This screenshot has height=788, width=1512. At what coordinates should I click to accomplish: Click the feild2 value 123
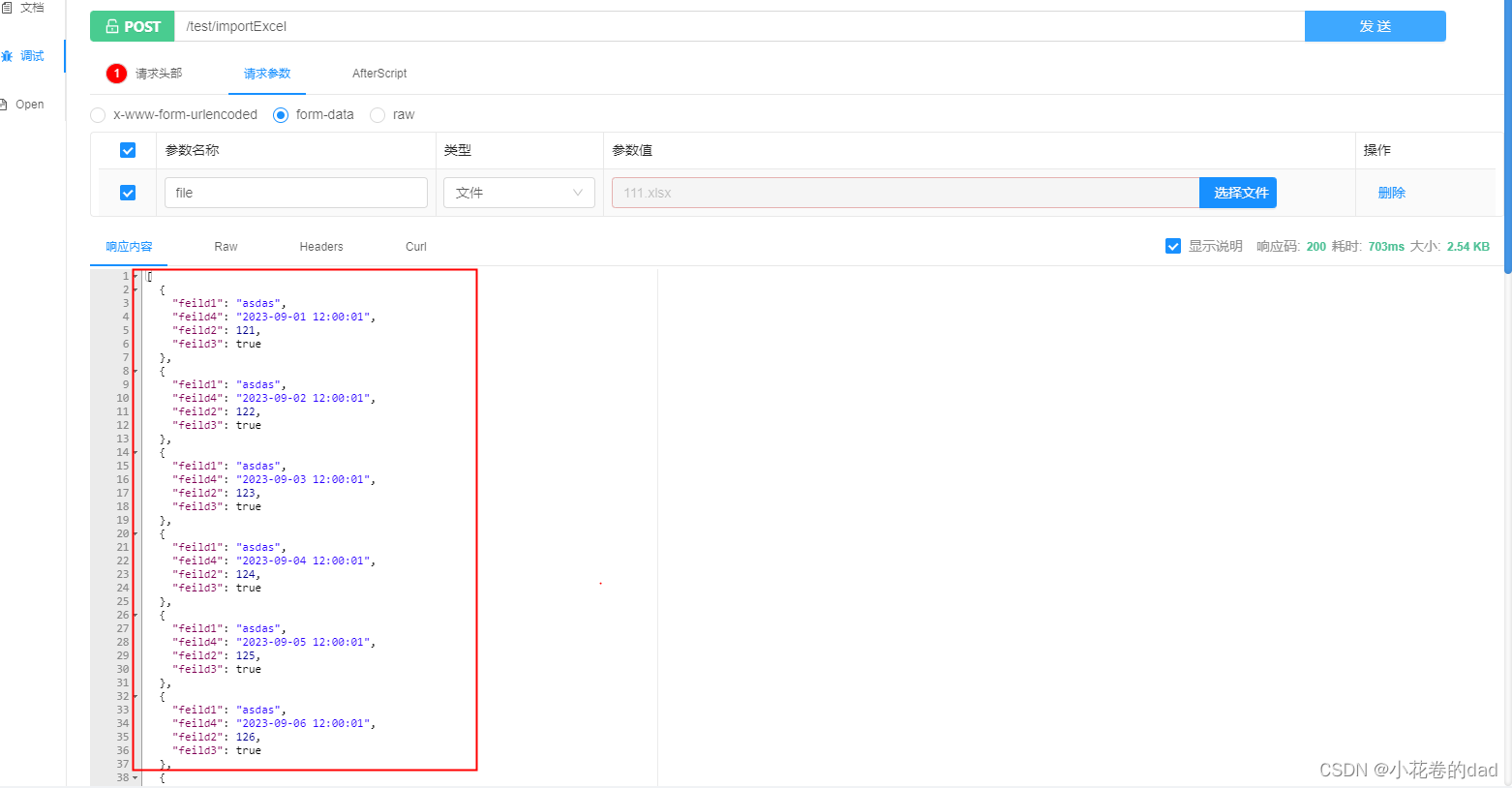click(246, 494)
